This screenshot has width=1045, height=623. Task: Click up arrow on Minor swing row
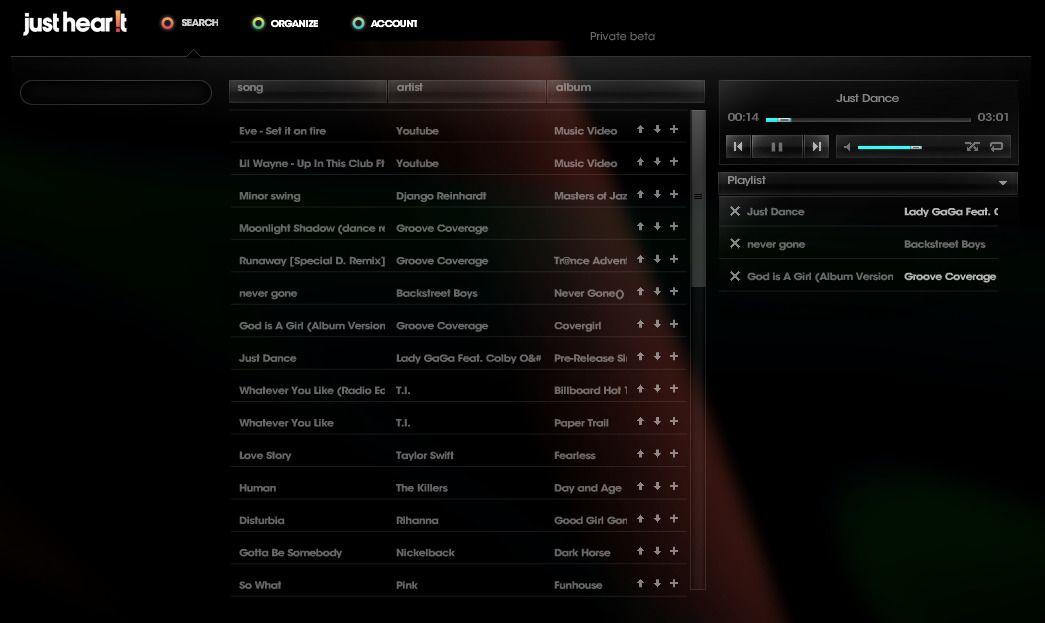click(640, 195)
